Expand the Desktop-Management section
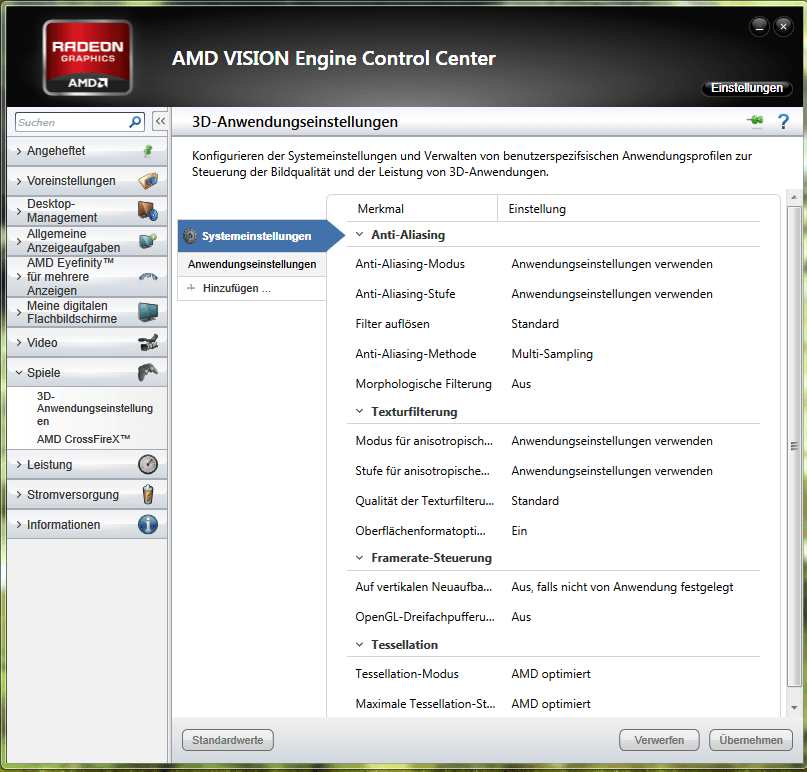This screenshot has width=807, height=772. coord(19,211)
